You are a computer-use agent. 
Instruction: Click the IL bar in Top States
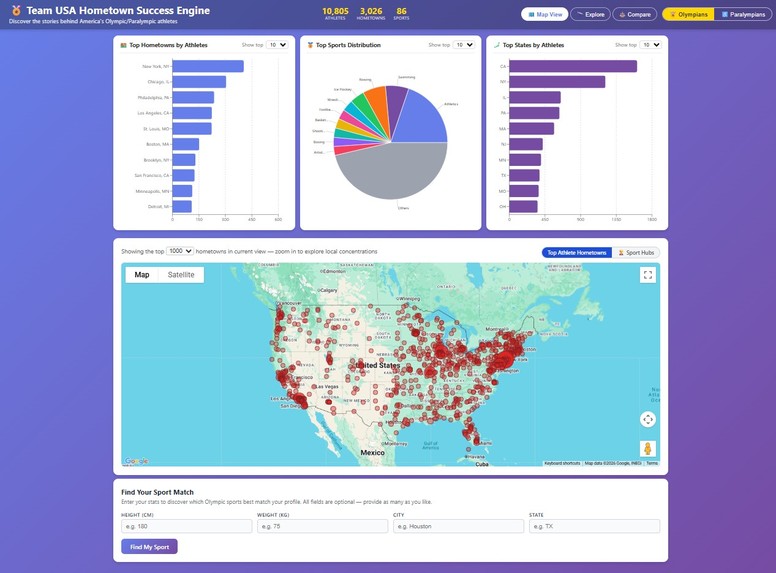click(535, 97)
